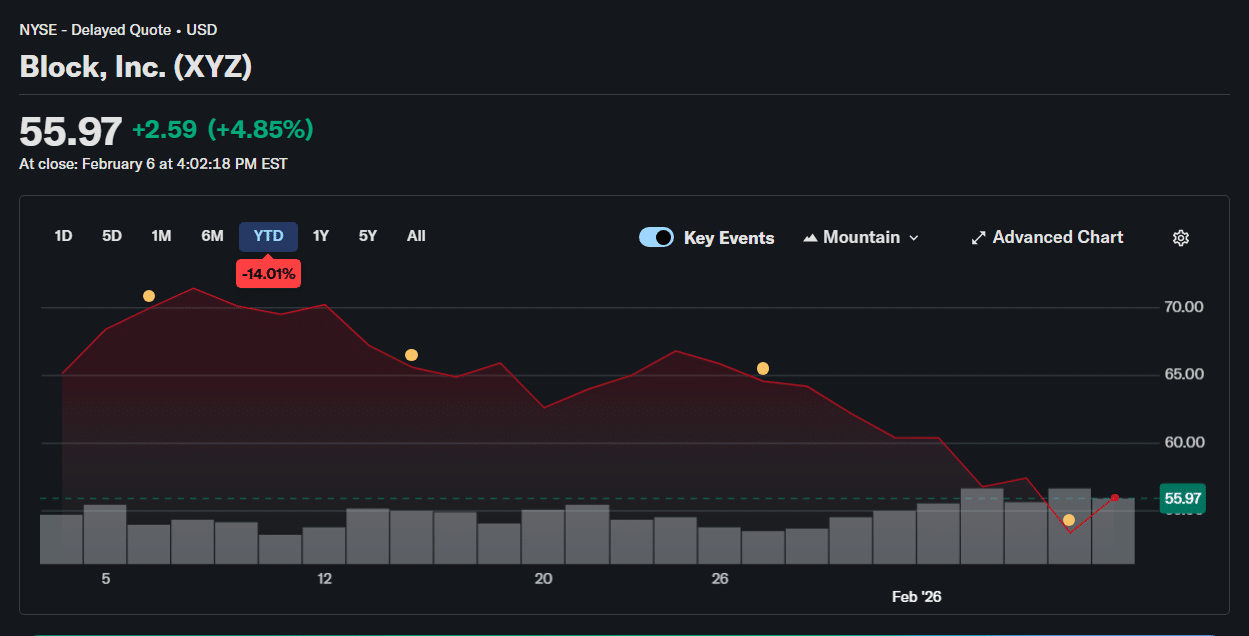Show the 1Y price history
The image size is (1249, 636).
(320, 236)
